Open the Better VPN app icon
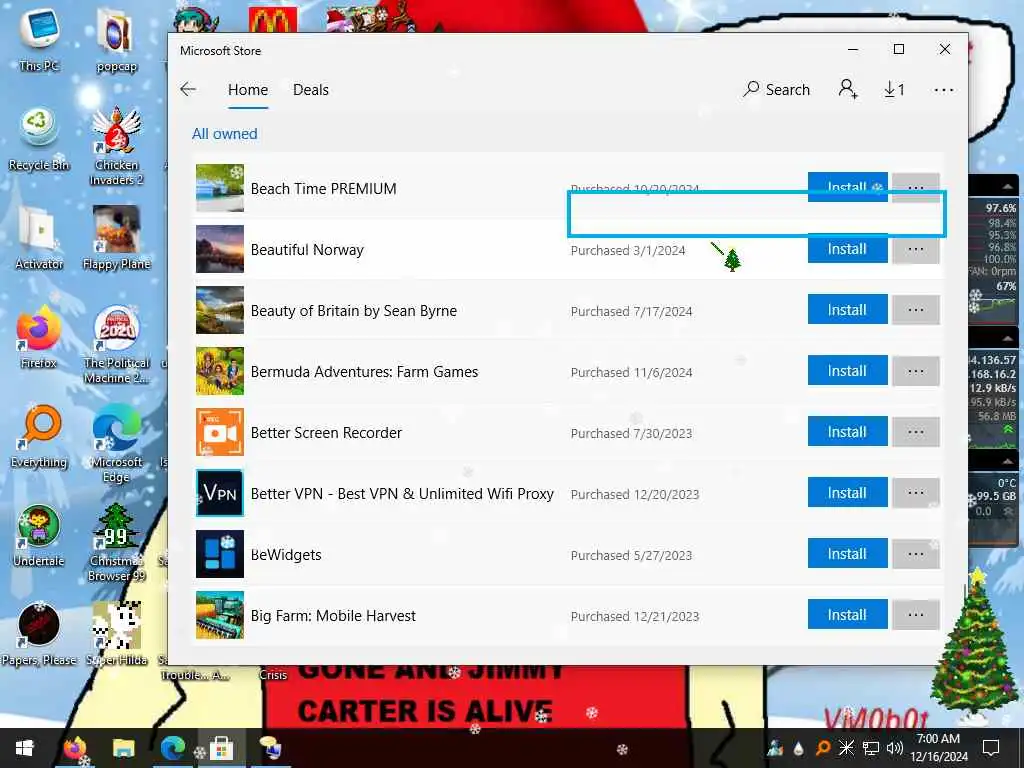 pyautogui.click(x=219, y=493)
